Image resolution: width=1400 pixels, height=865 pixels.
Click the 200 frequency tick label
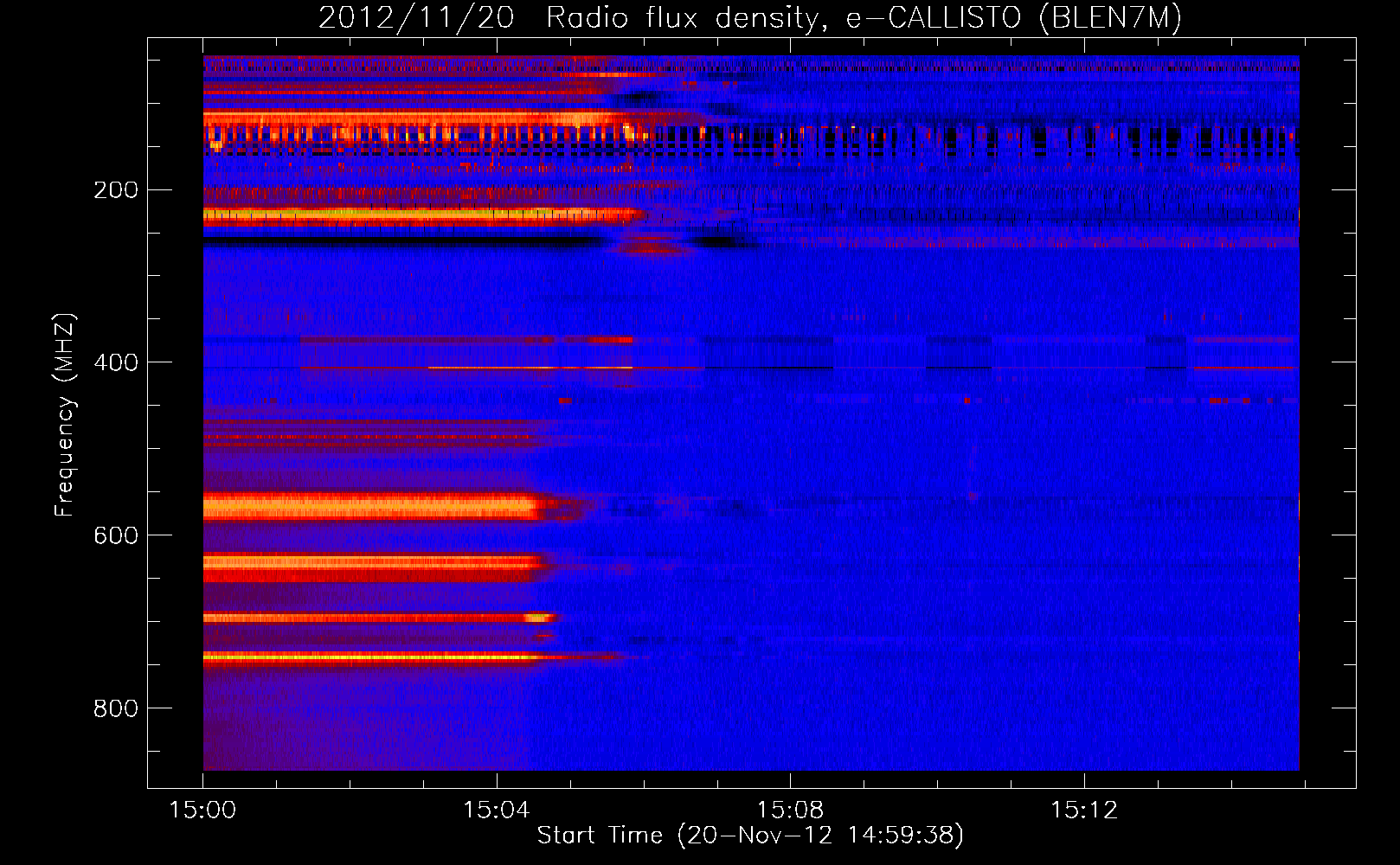tap(116, 190)
